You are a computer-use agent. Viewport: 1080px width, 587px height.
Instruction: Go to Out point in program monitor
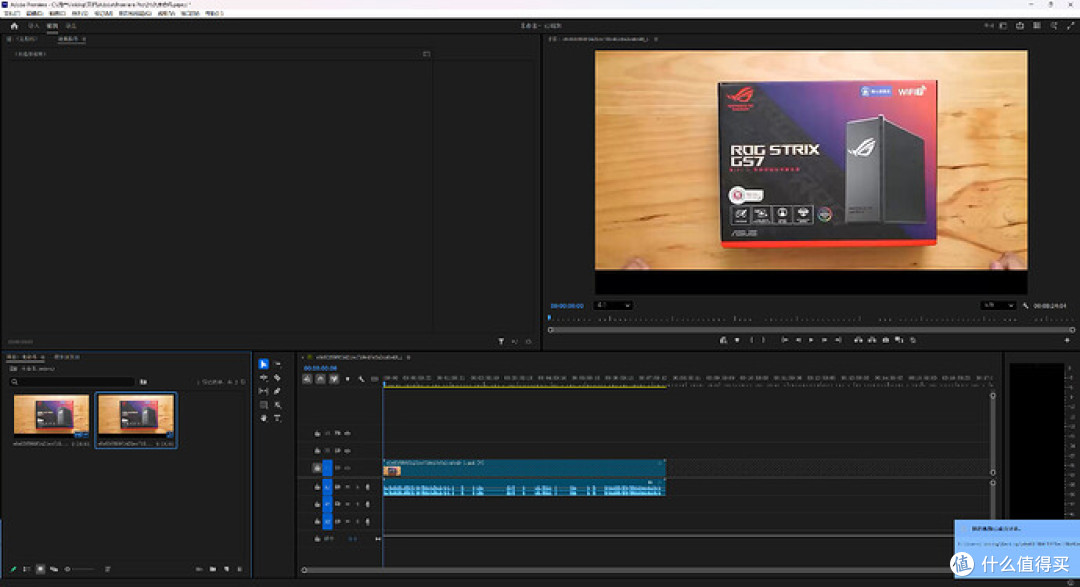coord(838,340)
